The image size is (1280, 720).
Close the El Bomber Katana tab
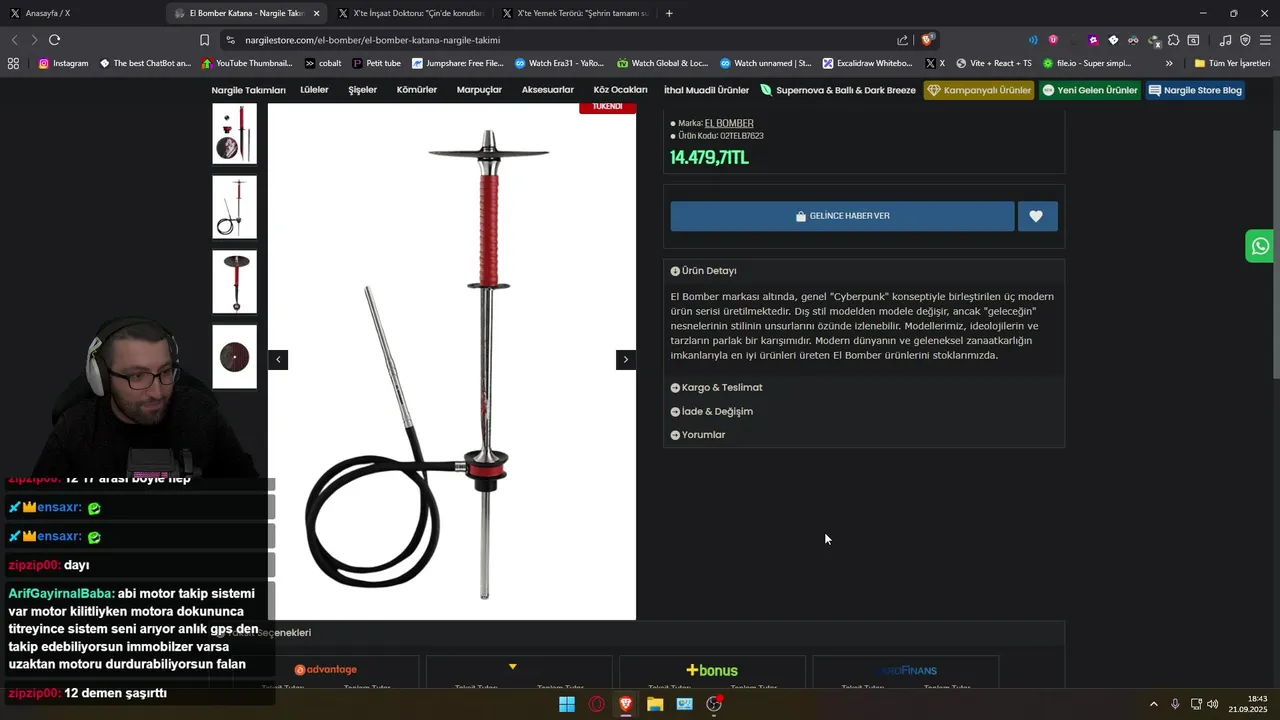(317, 13)
